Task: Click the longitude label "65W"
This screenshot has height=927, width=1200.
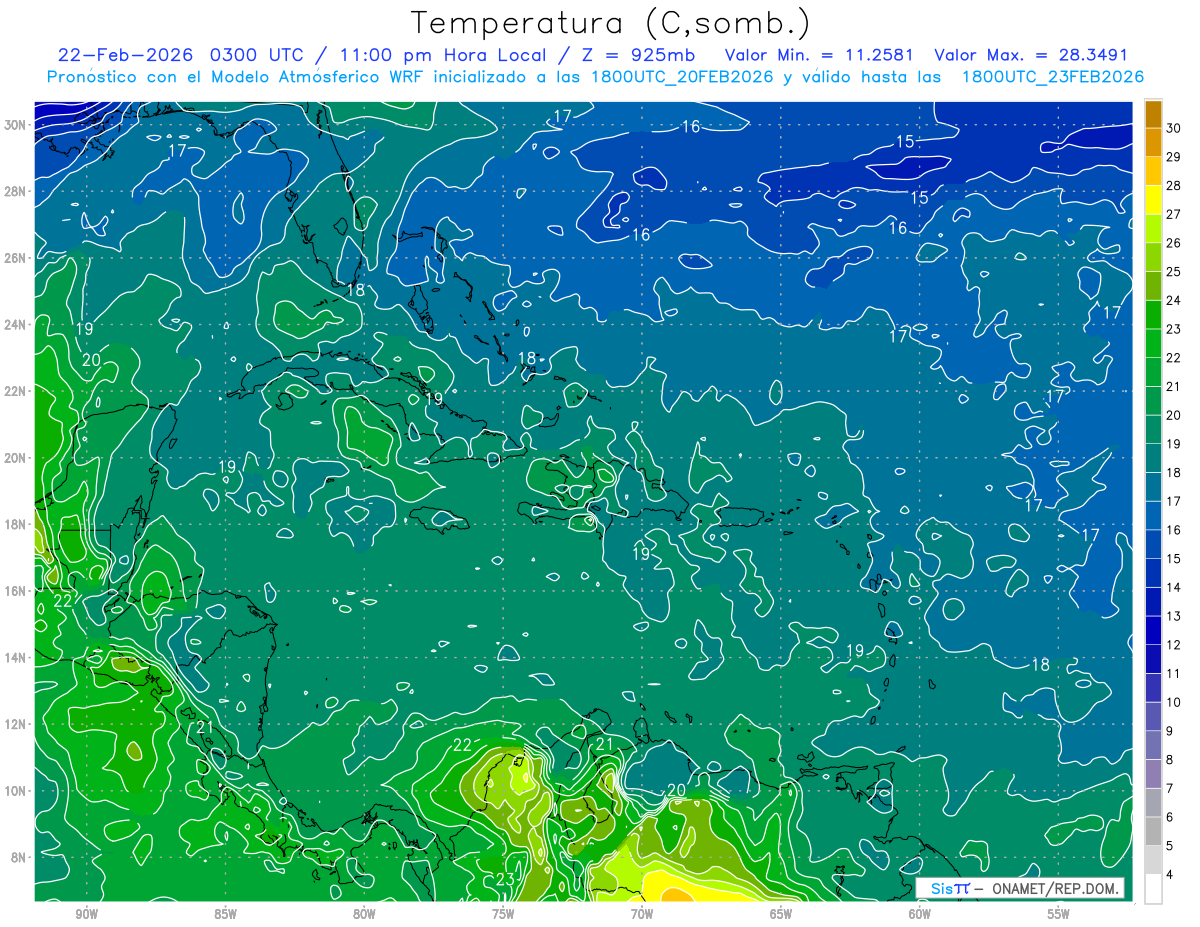Action: click(781, 914)
